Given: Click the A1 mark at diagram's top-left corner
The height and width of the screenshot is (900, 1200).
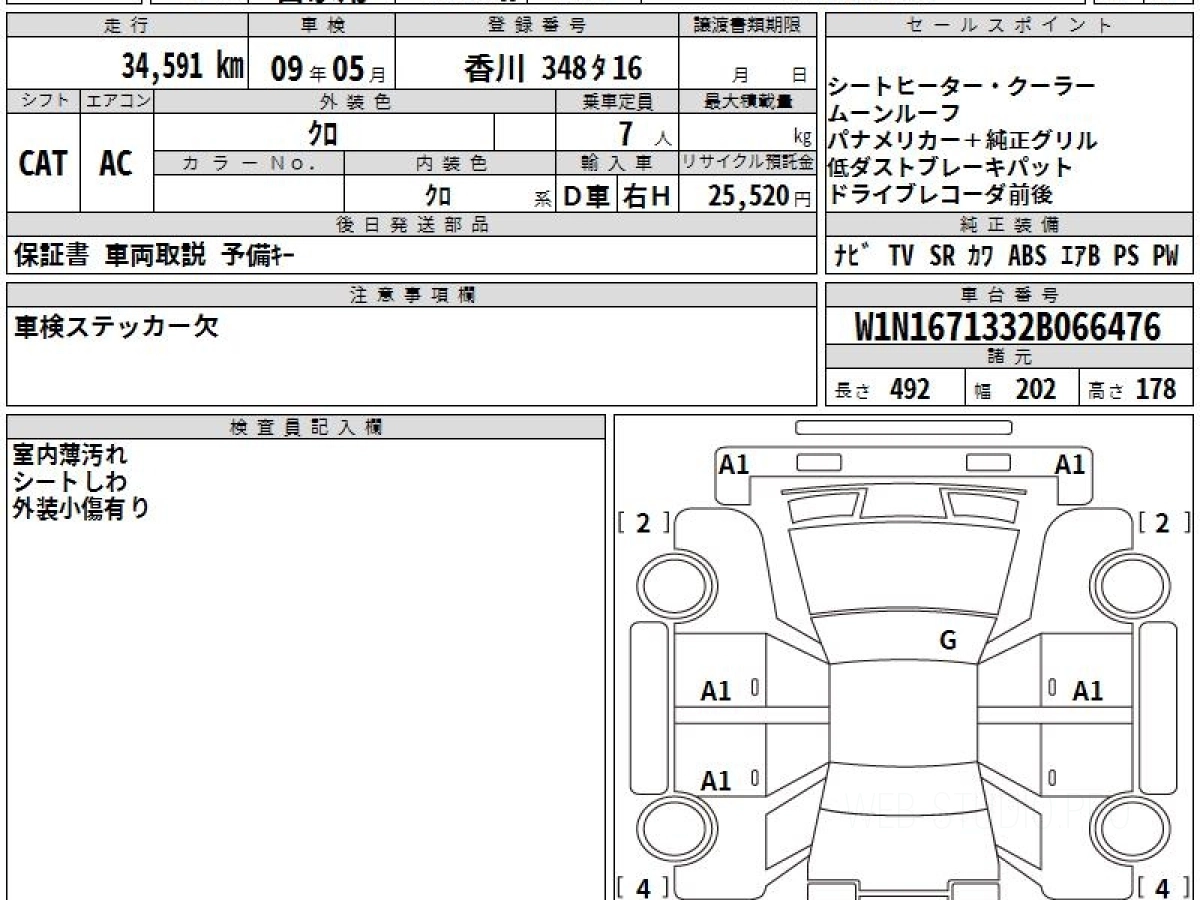Looking at the screenshot, I should [x=734, y=464].
